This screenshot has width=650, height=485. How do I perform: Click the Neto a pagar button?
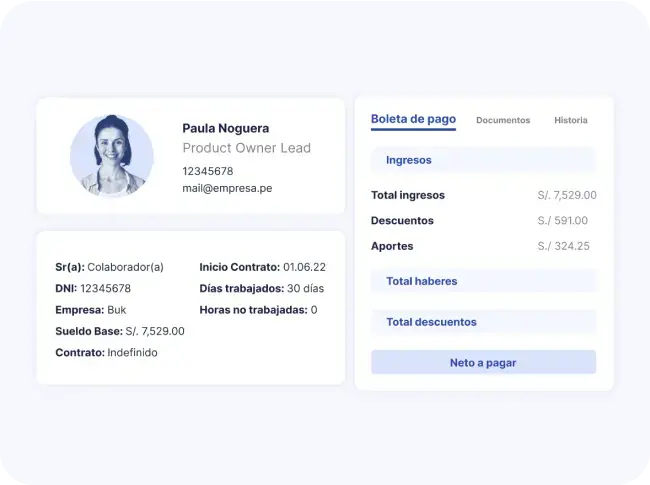click(483, 362)
